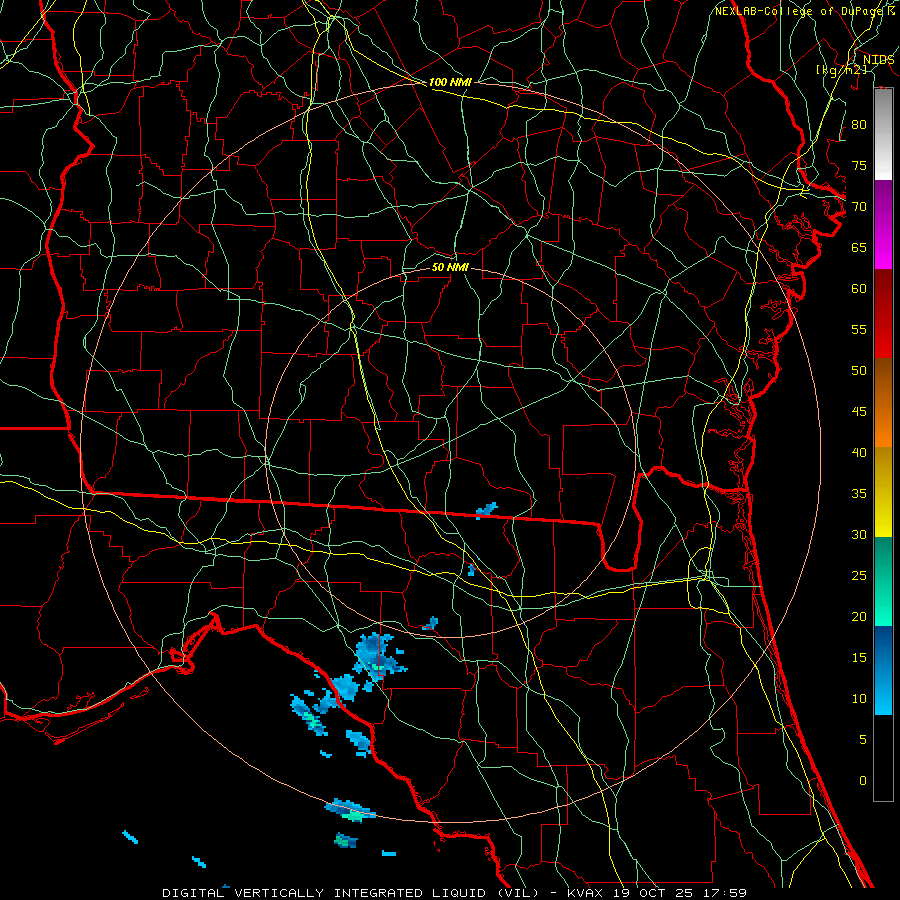900x900 pixels.
Task: Click the scale value 70
Action: (x=859, y=207)
